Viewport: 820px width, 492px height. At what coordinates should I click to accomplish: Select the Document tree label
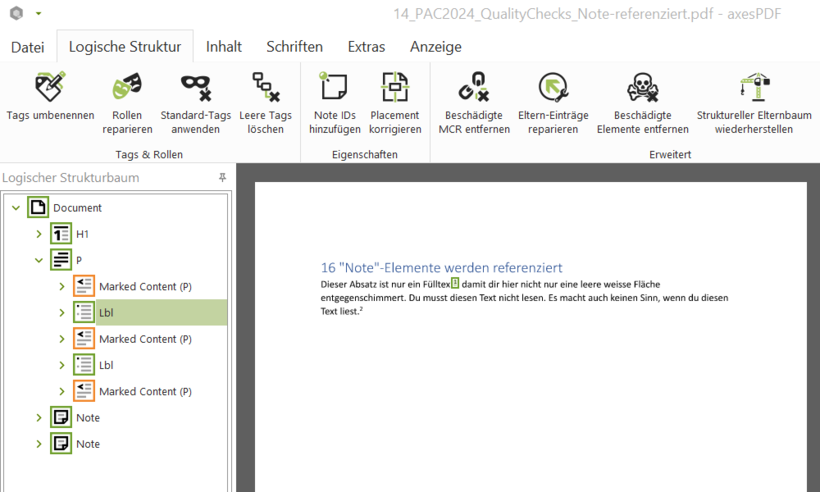click(x=77, y=208)
